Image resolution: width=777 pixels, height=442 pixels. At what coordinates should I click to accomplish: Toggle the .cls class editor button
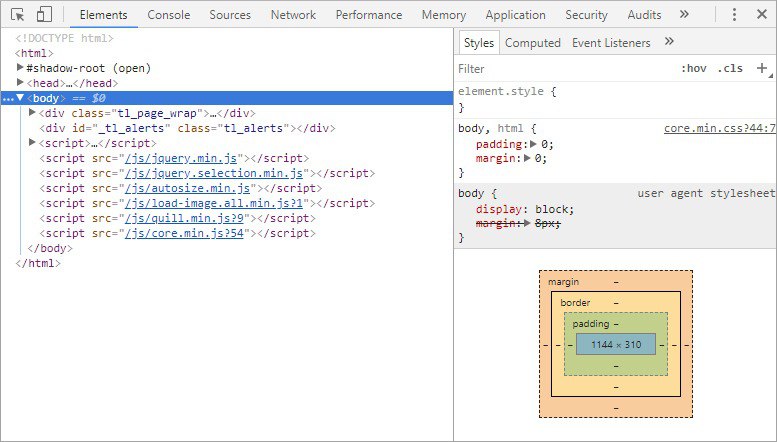(730, 68)
